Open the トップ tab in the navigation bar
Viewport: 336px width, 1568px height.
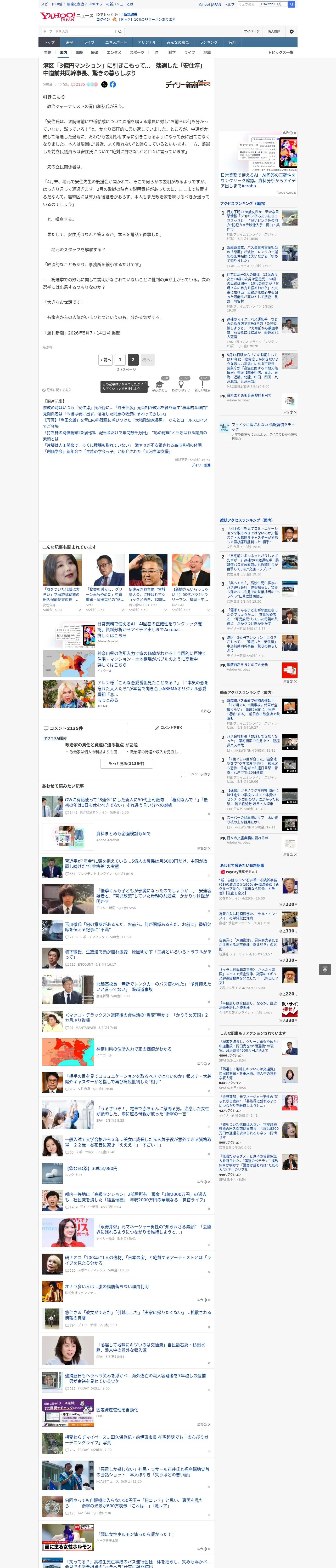pos(49,43)
